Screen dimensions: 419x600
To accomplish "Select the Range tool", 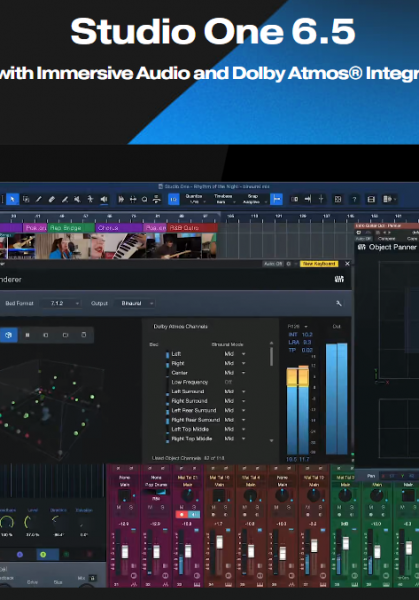I will [x=26, y=199].
